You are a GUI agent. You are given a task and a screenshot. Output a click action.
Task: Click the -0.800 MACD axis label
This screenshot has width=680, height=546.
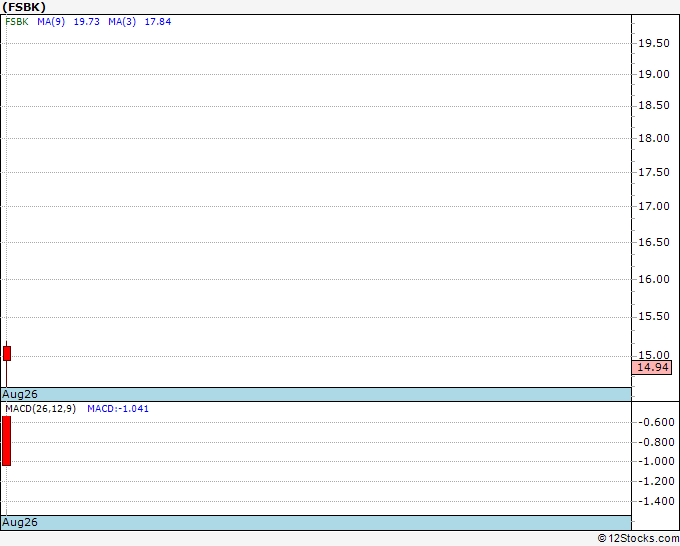[x=656, y=442]
